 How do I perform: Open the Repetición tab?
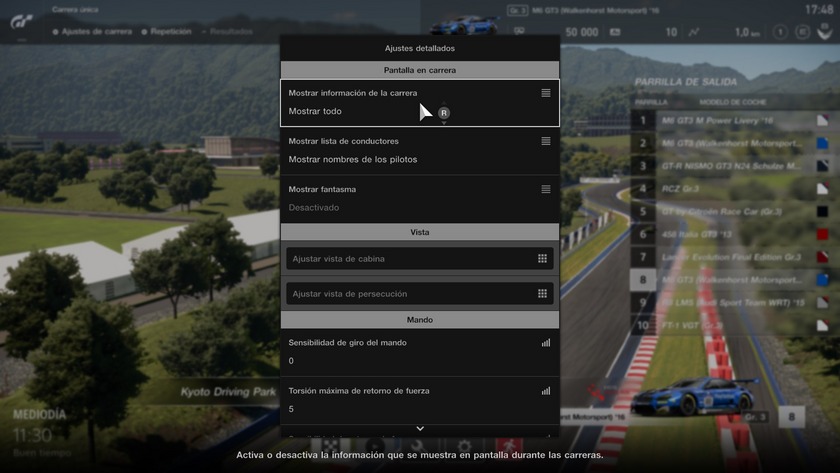tap(166, 32)
